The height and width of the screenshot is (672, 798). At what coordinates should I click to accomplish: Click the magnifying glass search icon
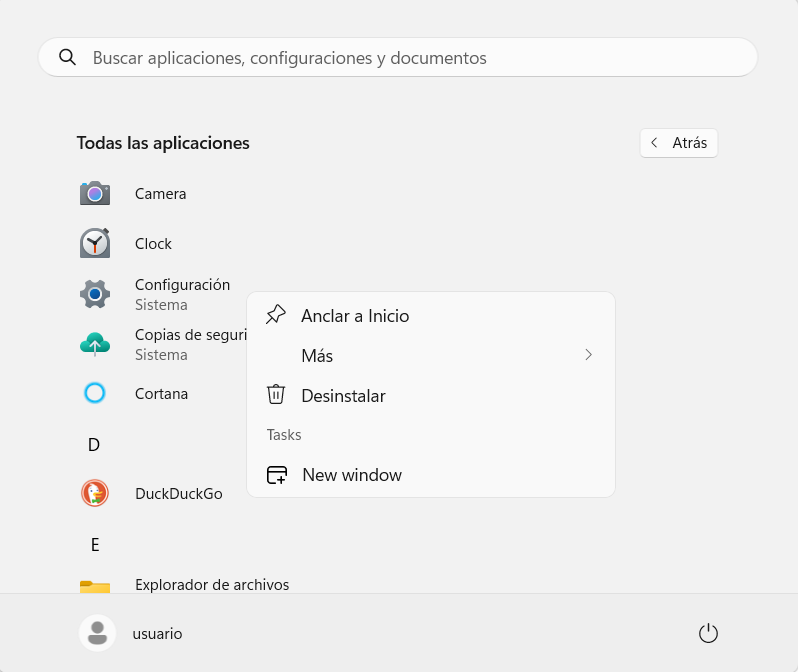tap(68, 57)
